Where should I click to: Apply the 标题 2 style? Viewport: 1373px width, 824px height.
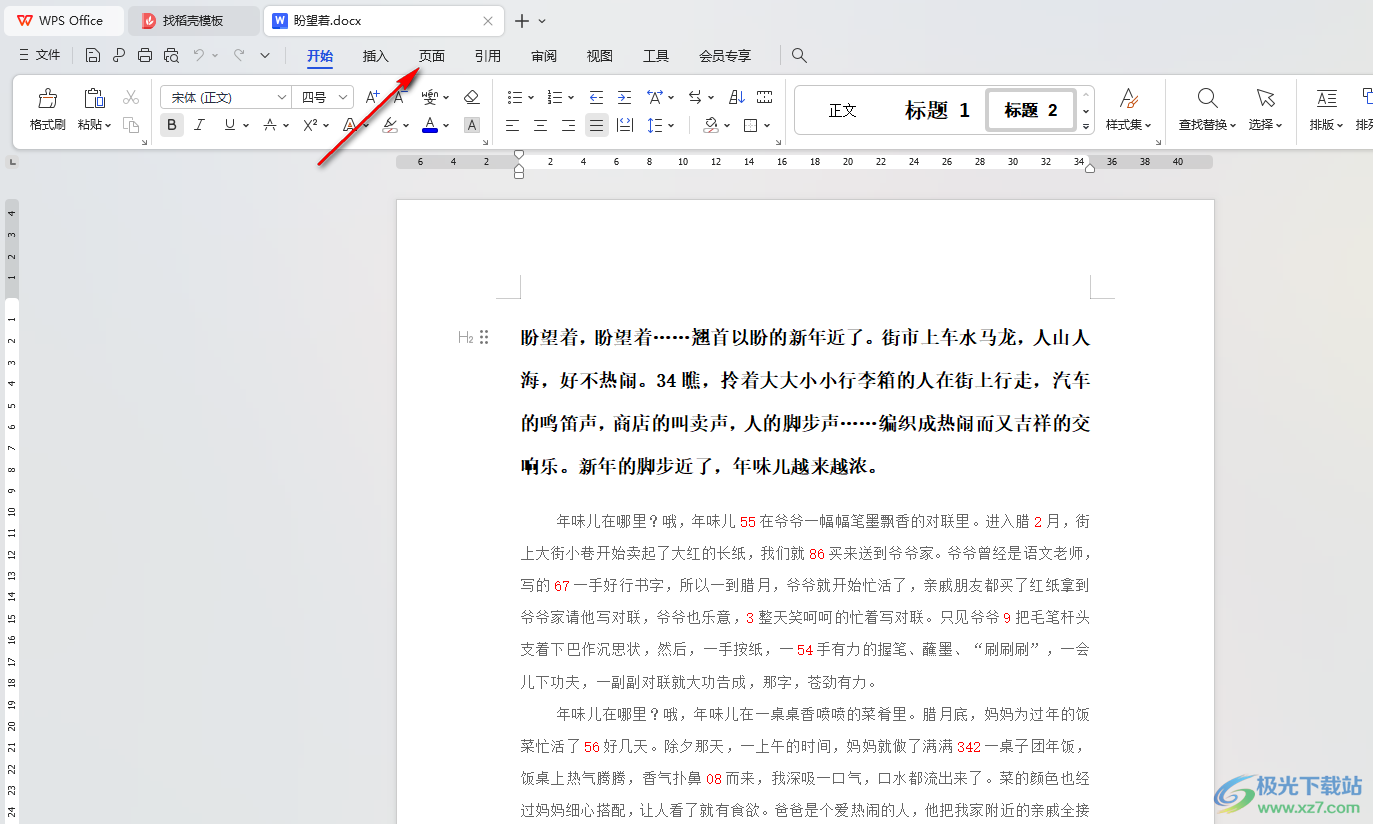click(1031, 110)
